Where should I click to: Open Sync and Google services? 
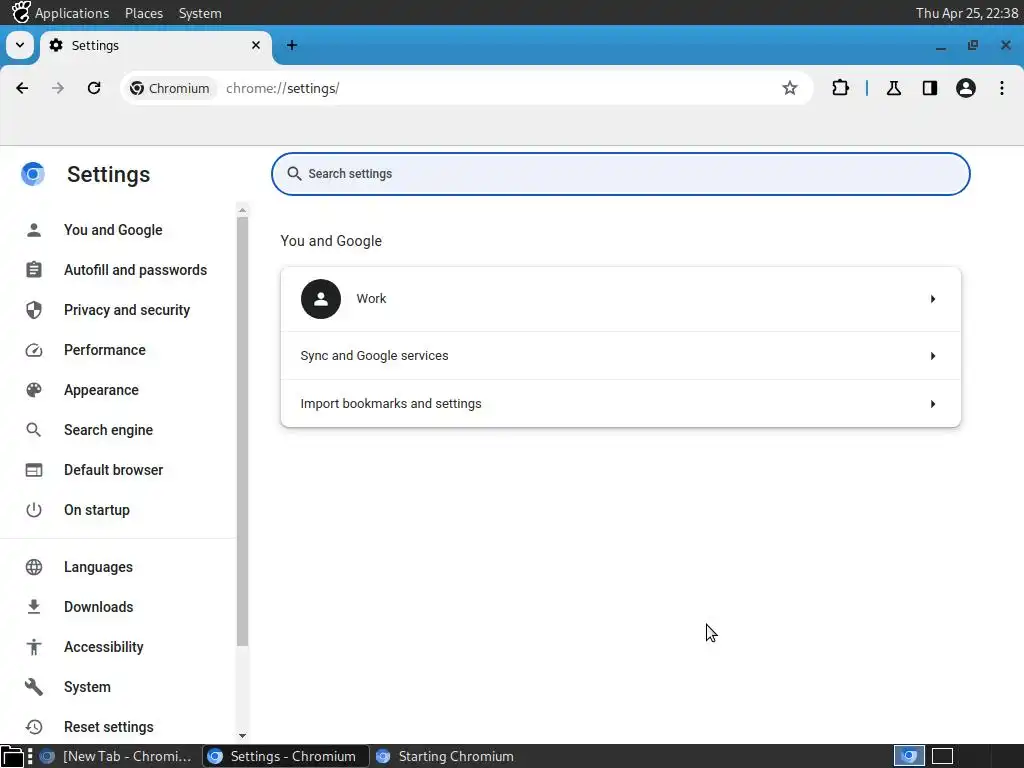point(620,356)
